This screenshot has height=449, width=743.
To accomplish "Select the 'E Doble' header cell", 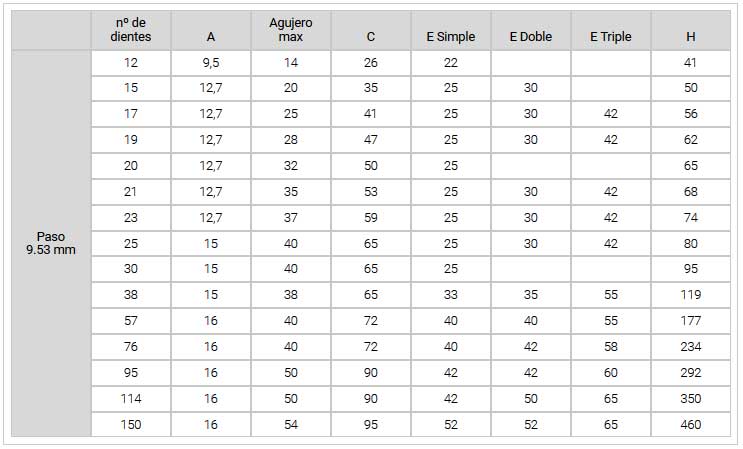I will (531, 30).
